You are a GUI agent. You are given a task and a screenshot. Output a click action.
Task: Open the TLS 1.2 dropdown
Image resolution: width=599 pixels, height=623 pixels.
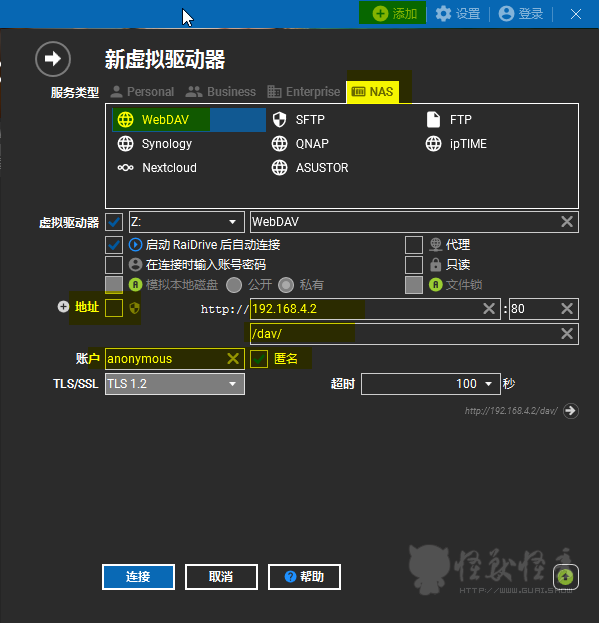pyautogui.click(x=175, y=384)
